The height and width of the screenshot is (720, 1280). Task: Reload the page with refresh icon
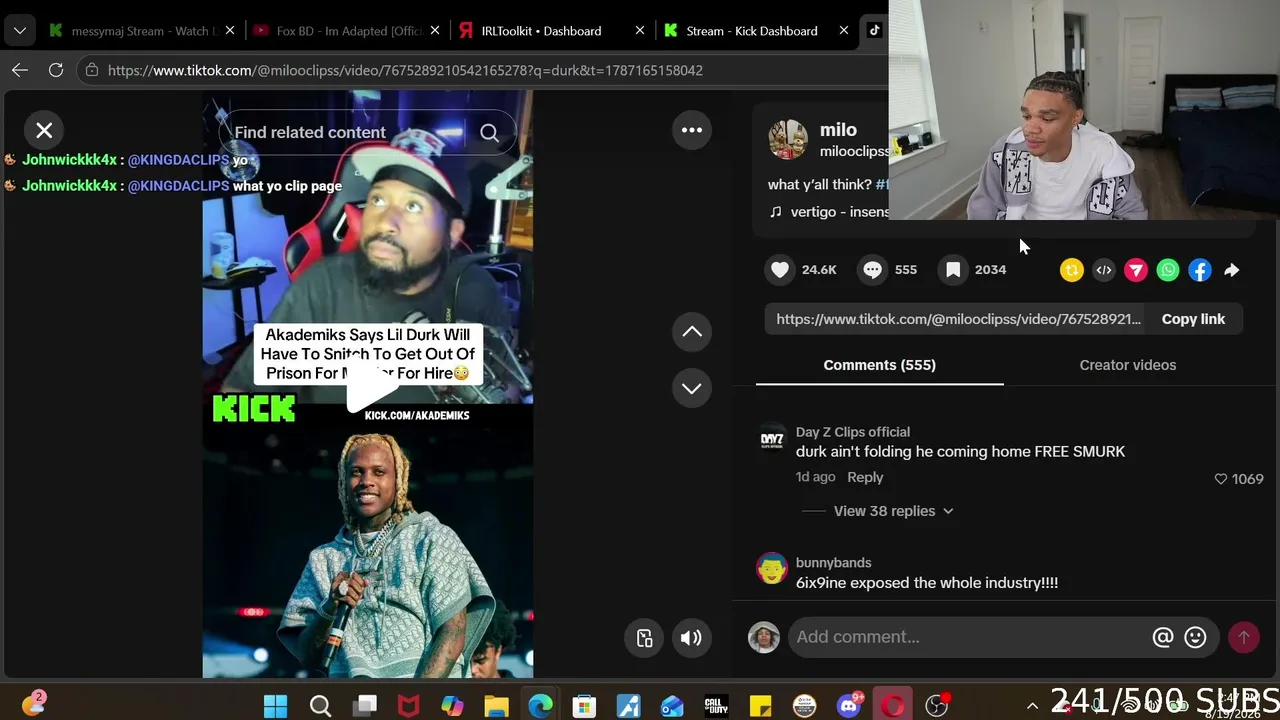pyautogui.click(x=56, y=70)
